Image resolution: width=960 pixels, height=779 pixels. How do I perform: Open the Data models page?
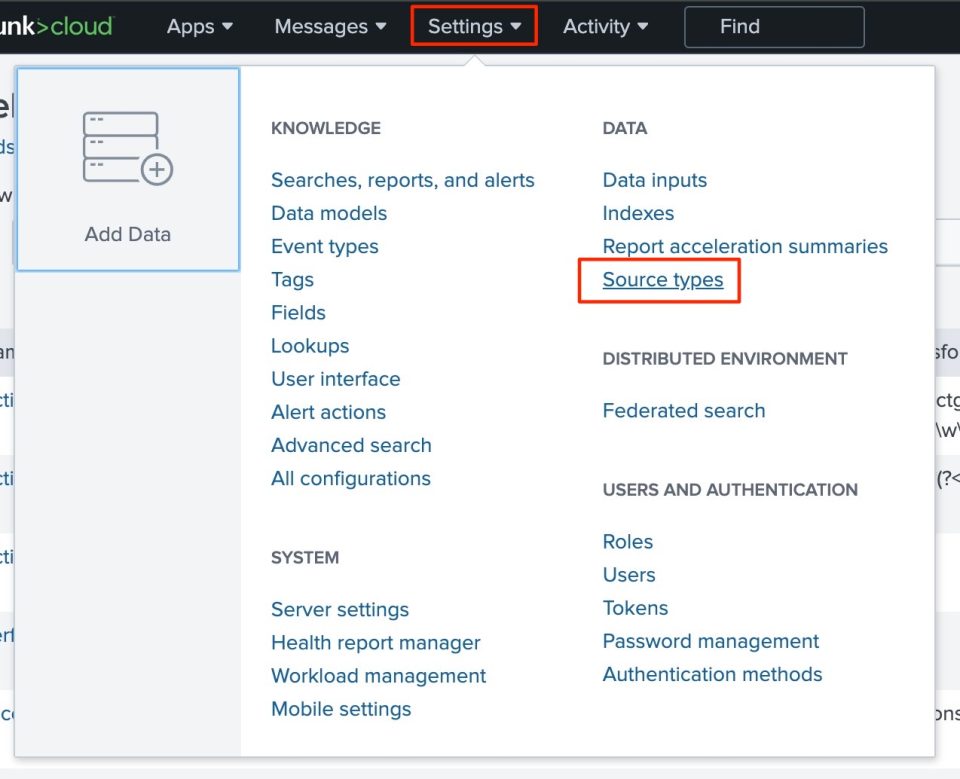point(328,212)
